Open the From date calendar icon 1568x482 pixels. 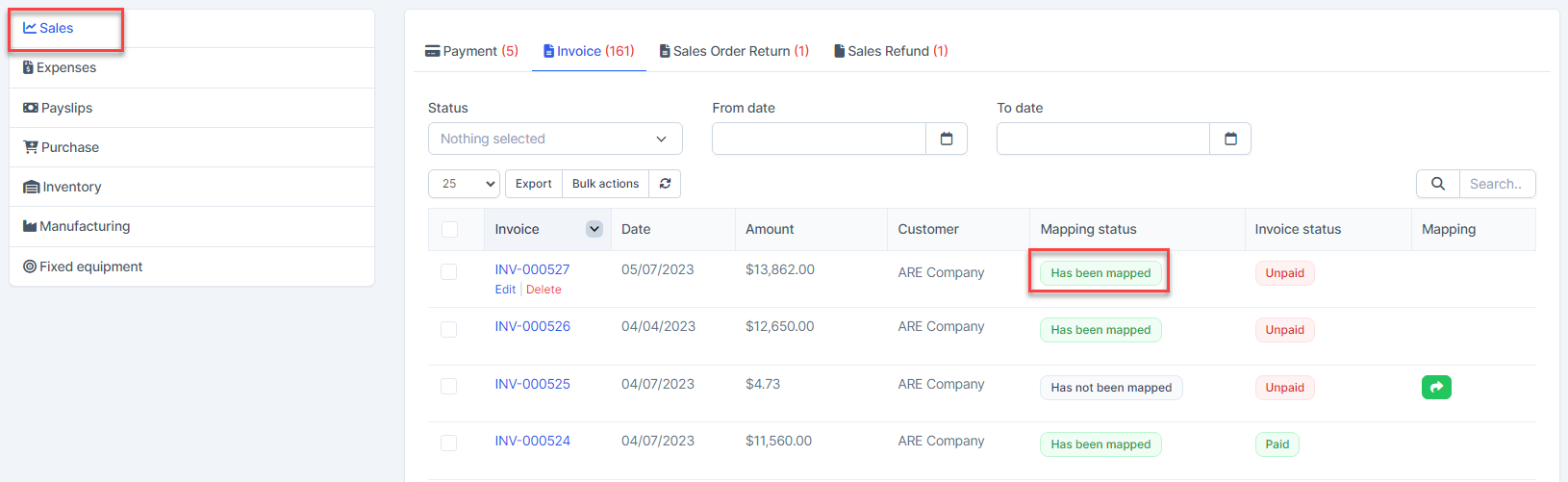coord(946,139)
